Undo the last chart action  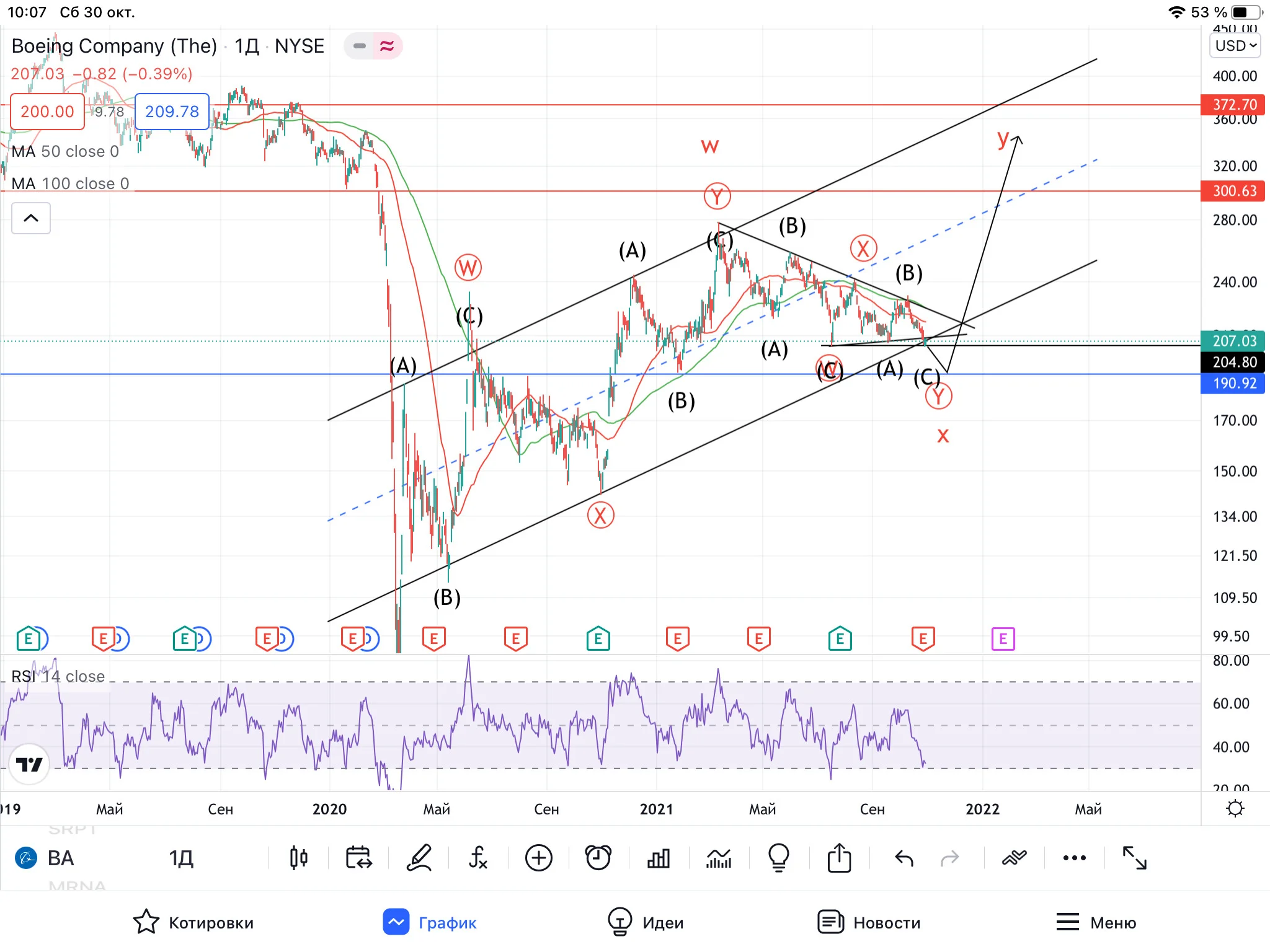click(x=904, y=858)
